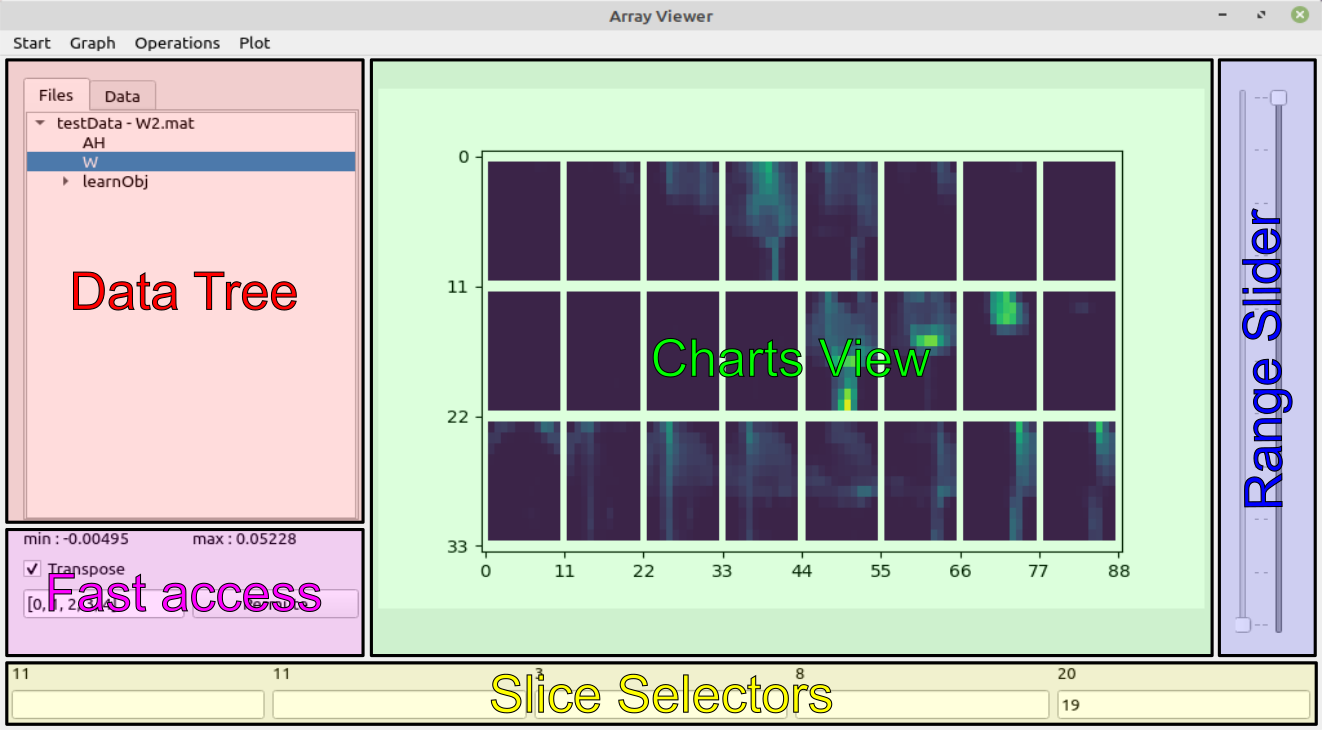
Task: Select the AH array in the tree
Action: point(94,143)
